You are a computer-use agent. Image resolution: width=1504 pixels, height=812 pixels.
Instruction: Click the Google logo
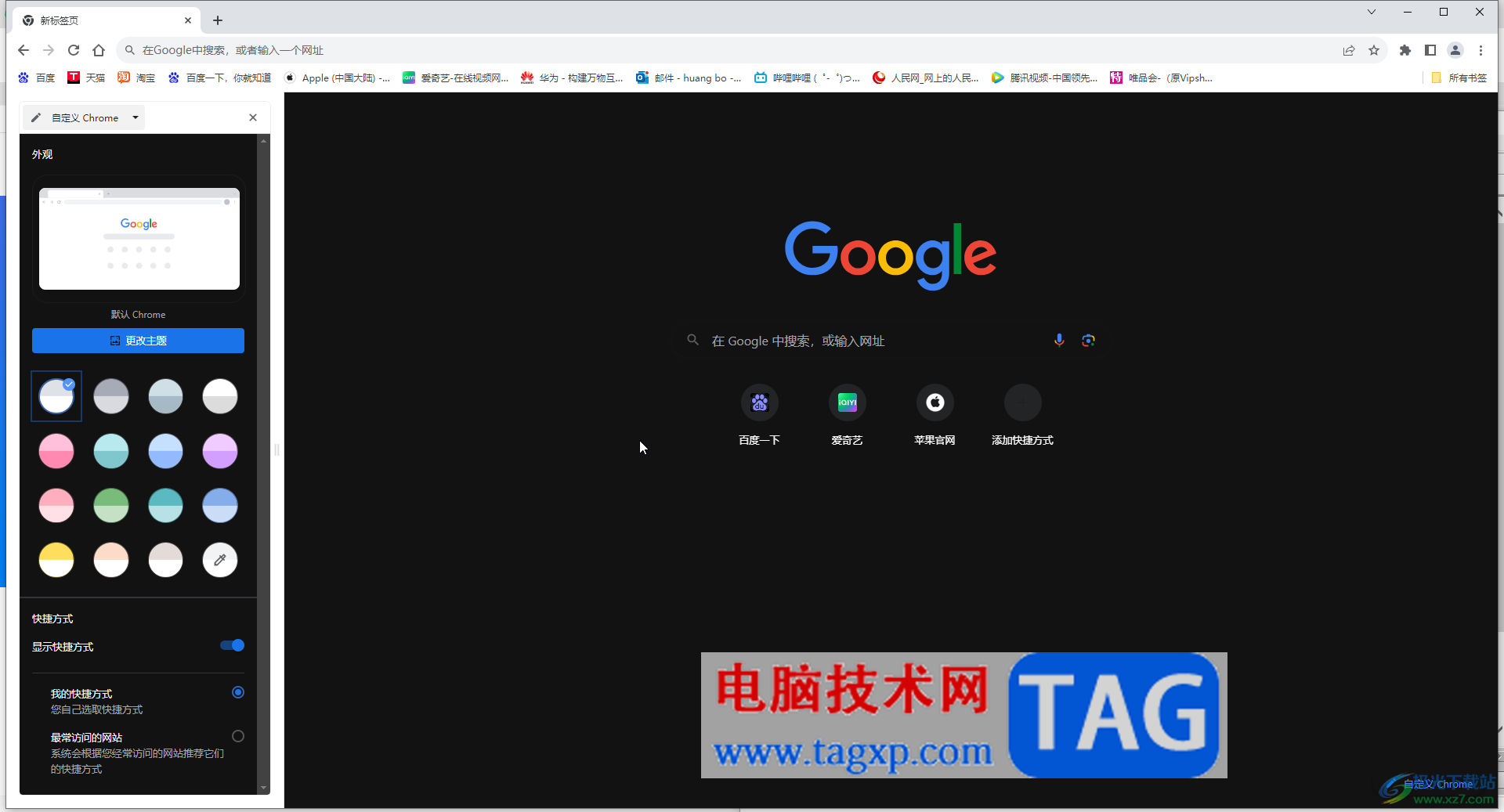[x=891, y=255]
